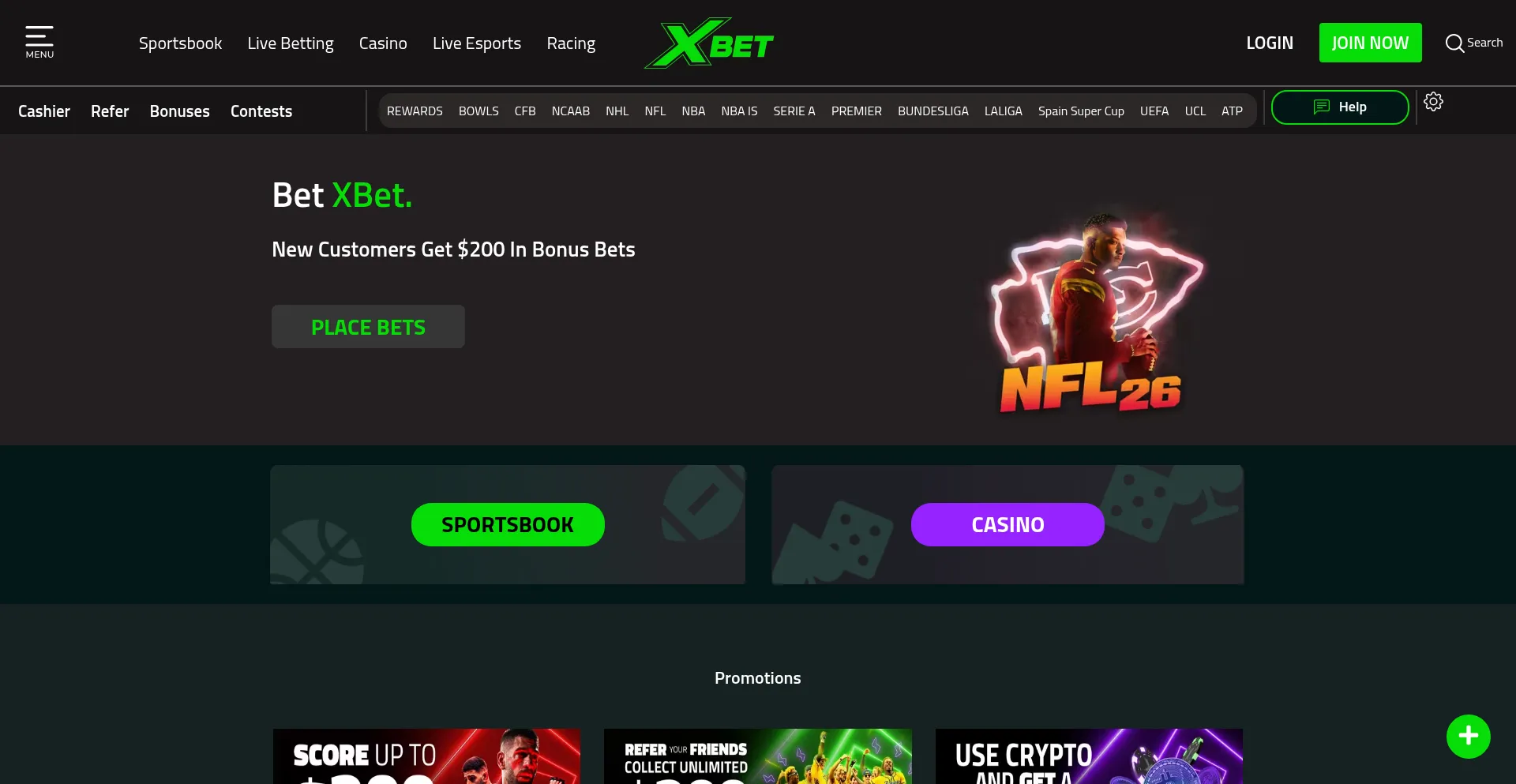Select the Sportsbook nav item
Screen dimensions: 1516x784
coord(180,43)
